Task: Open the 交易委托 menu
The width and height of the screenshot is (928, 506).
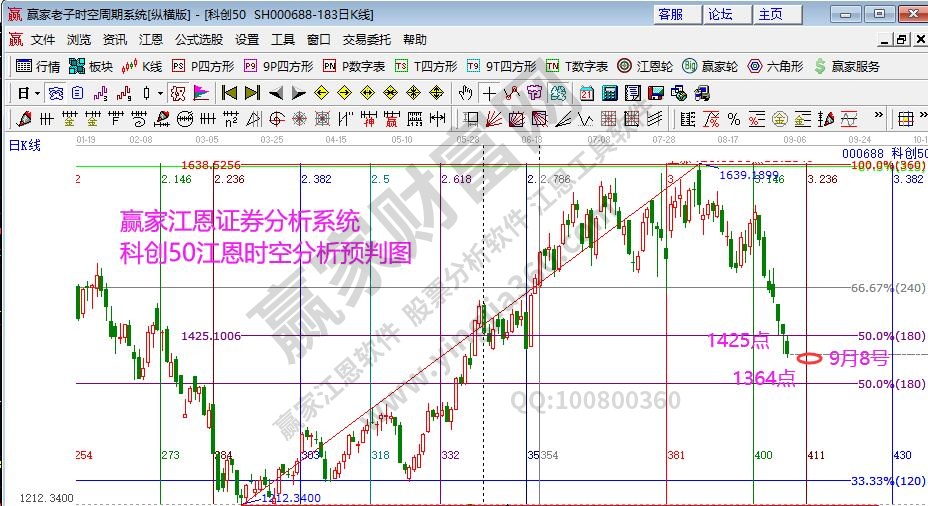Action: (367, 40)
